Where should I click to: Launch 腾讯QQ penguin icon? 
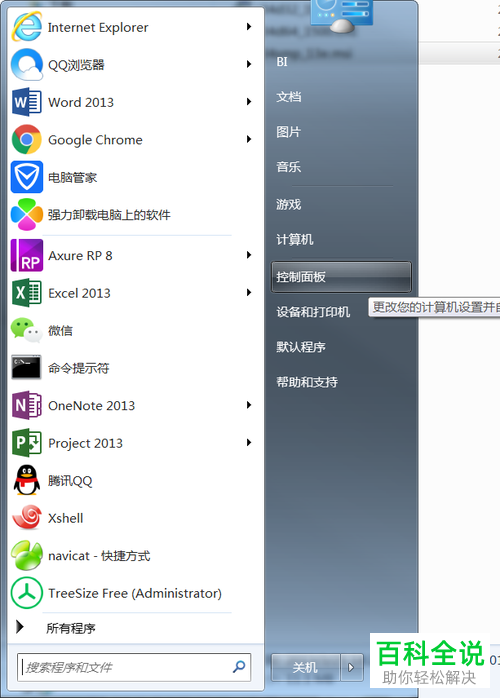click(x=27, y=480)
